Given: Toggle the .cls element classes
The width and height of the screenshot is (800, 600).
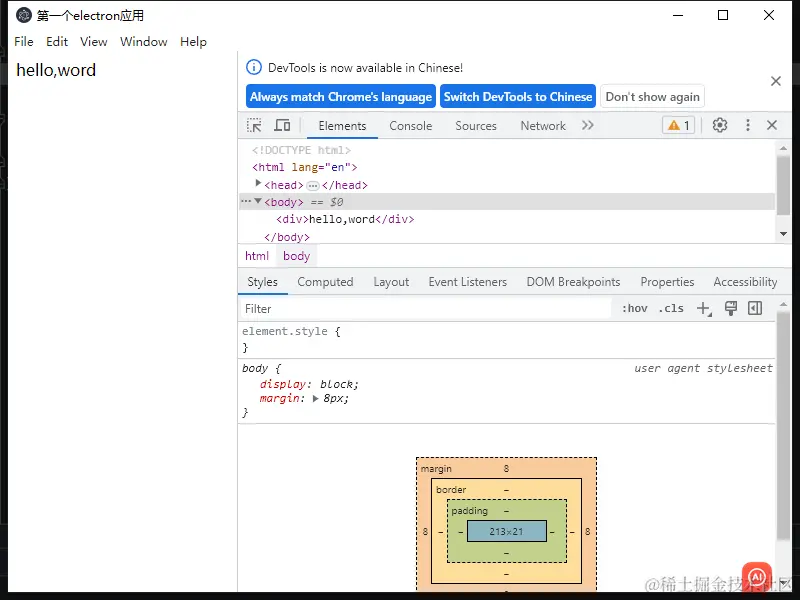Looking at the screenshot, I should 671,308.
